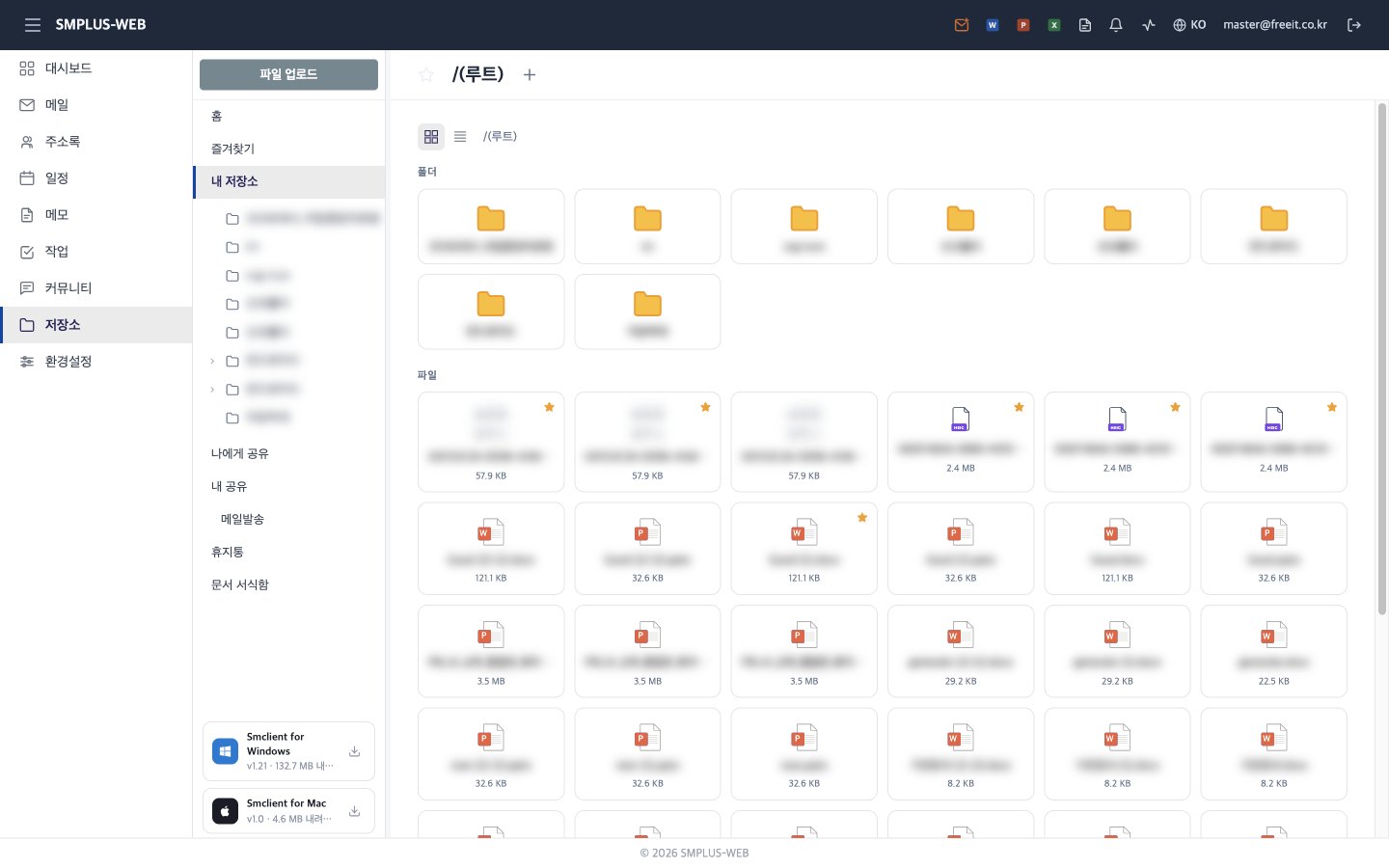Open the master@freeit.co.kr account menu
Viewport: 1389px width, 868px height.
[1275, 25]
